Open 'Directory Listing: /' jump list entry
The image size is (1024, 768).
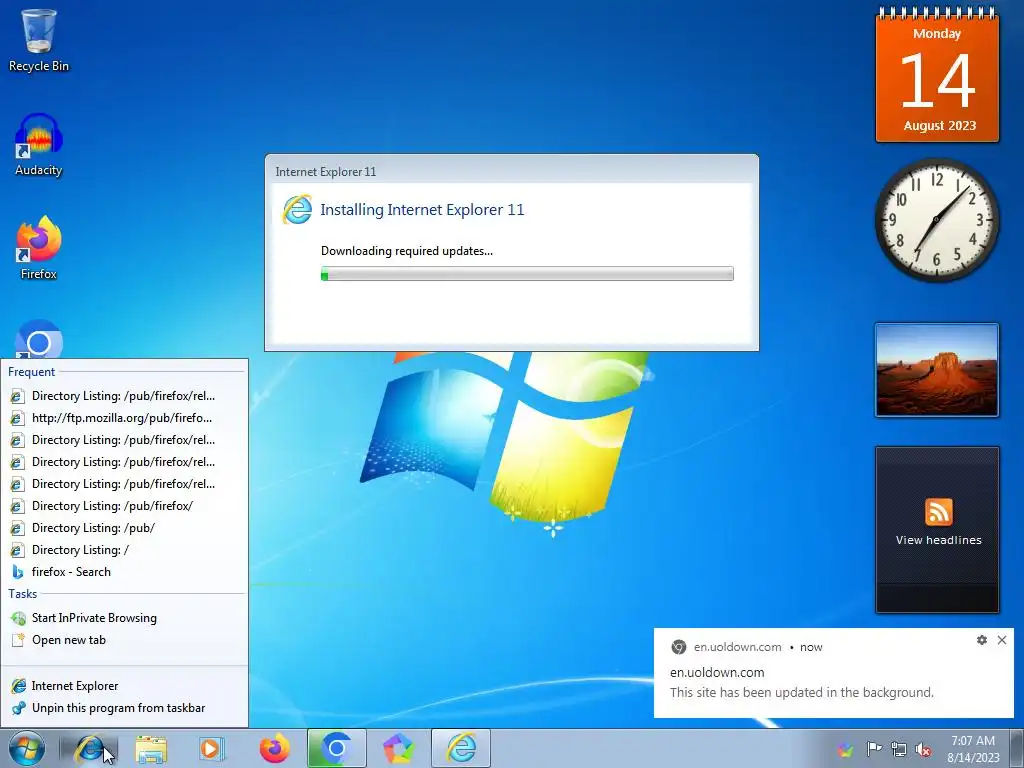[x=124, y=550]
